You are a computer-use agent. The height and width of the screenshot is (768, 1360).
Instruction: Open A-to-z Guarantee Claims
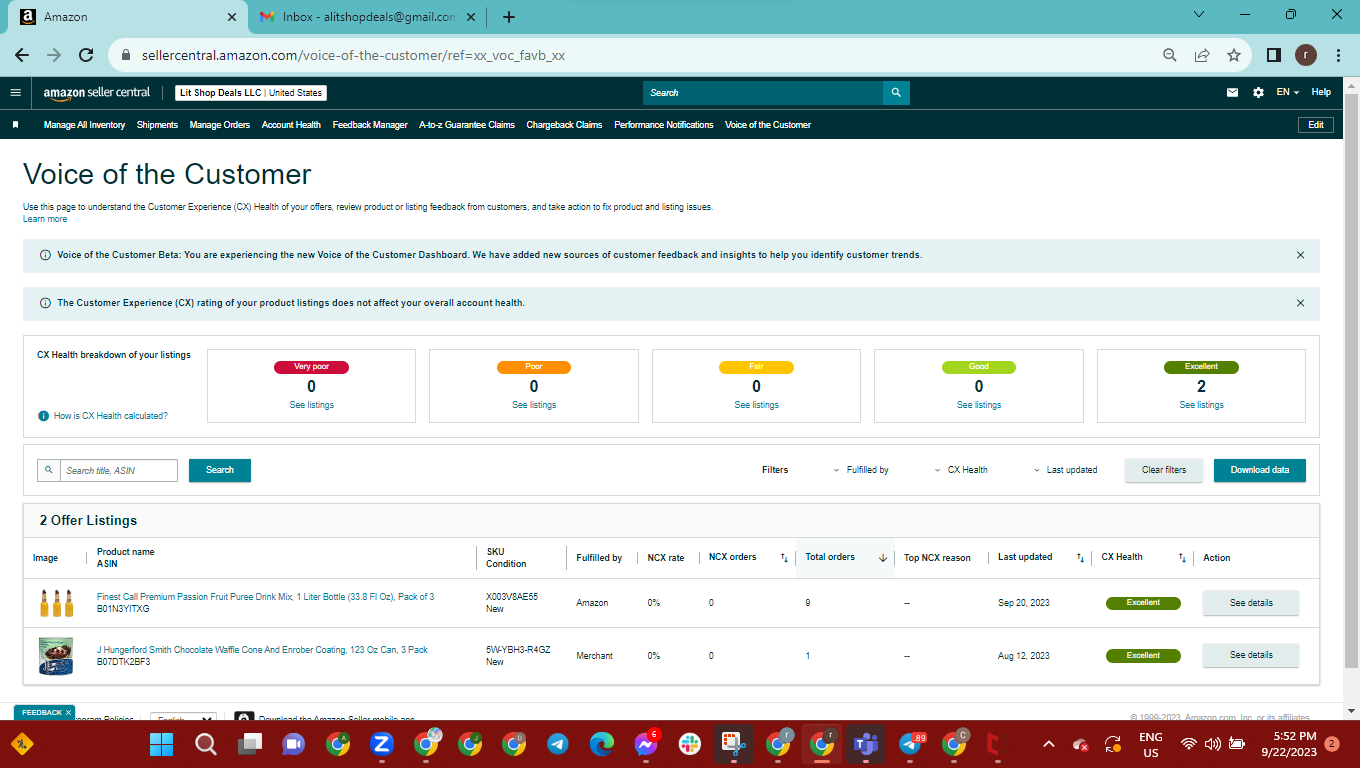click(x=467, y=125)
